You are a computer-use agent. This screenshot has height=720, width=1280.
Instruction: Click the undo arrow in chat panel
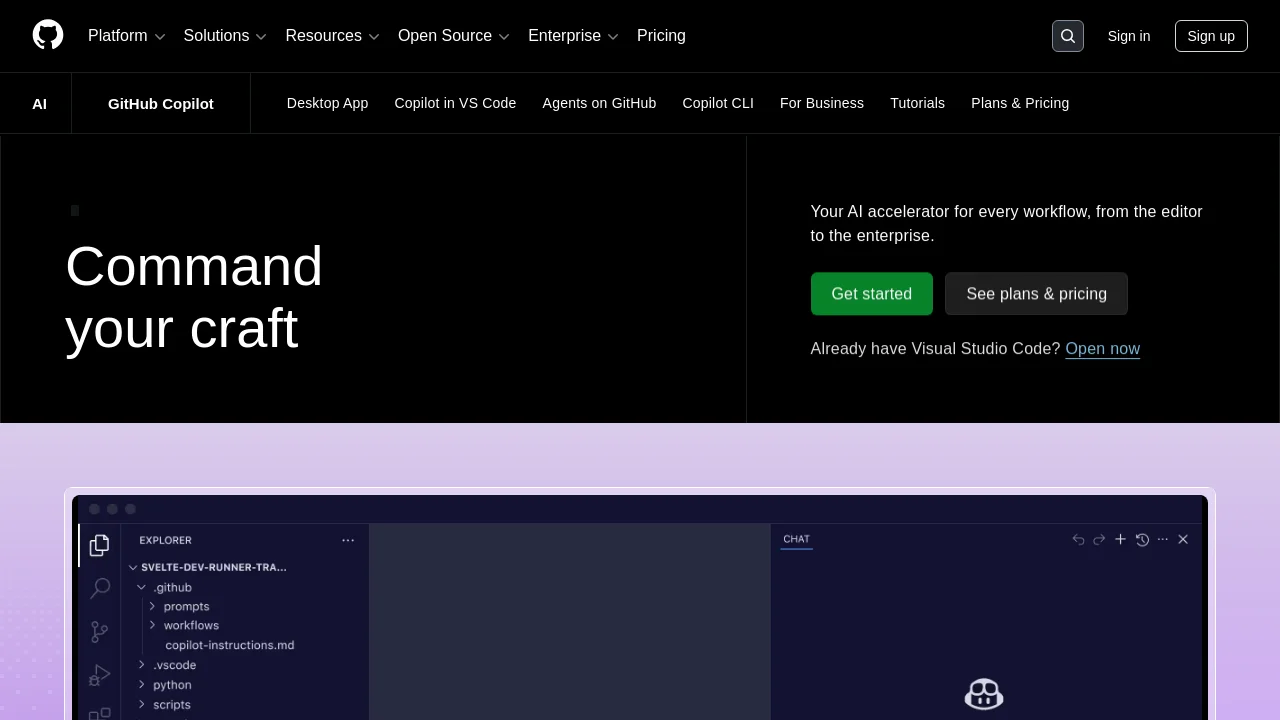[1078, 539]
